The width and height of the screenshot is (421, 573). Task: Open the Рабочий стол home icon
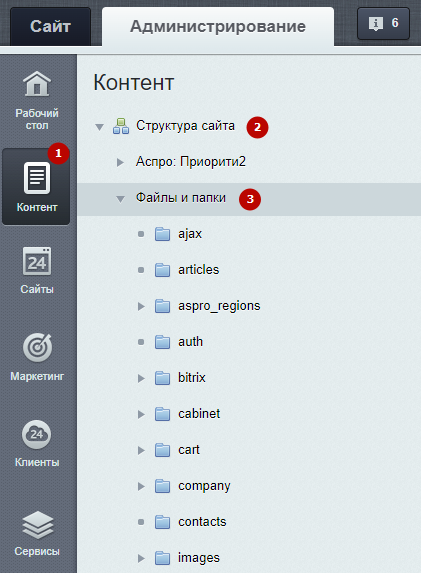[37, 84]
